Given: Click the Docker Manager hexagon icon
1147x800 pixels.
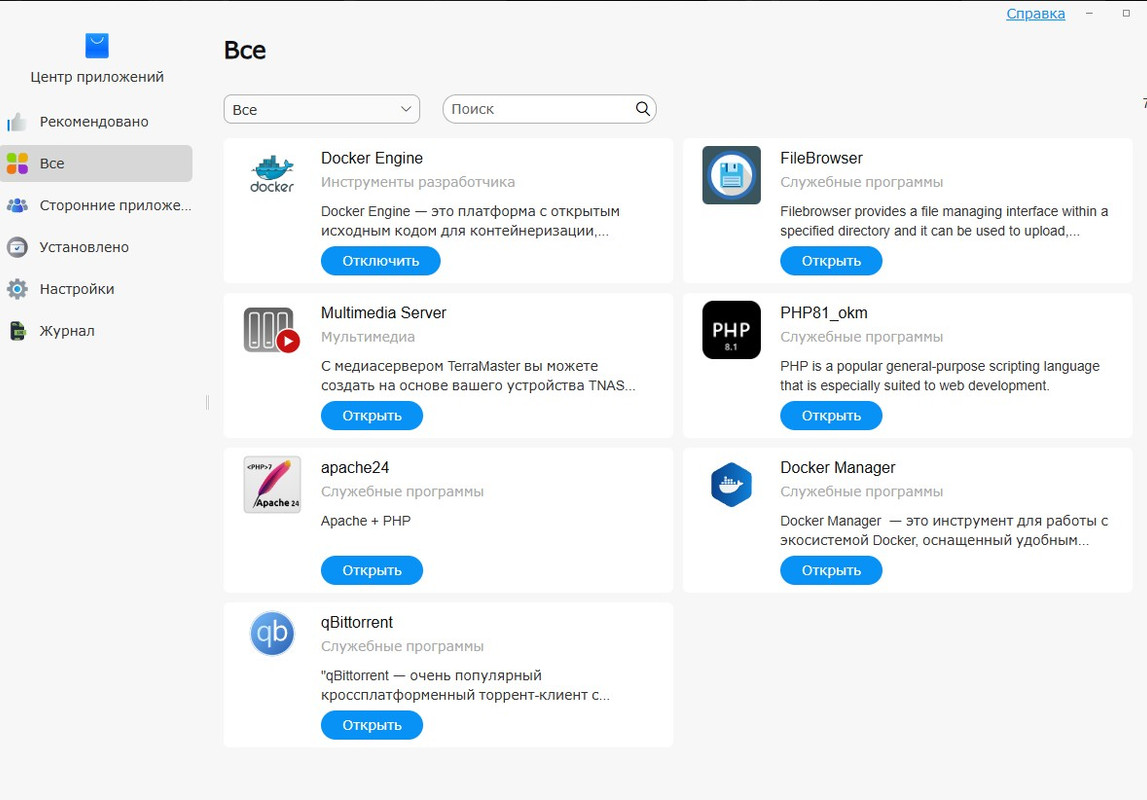Looking at the screenshot, I should (732, 485).
